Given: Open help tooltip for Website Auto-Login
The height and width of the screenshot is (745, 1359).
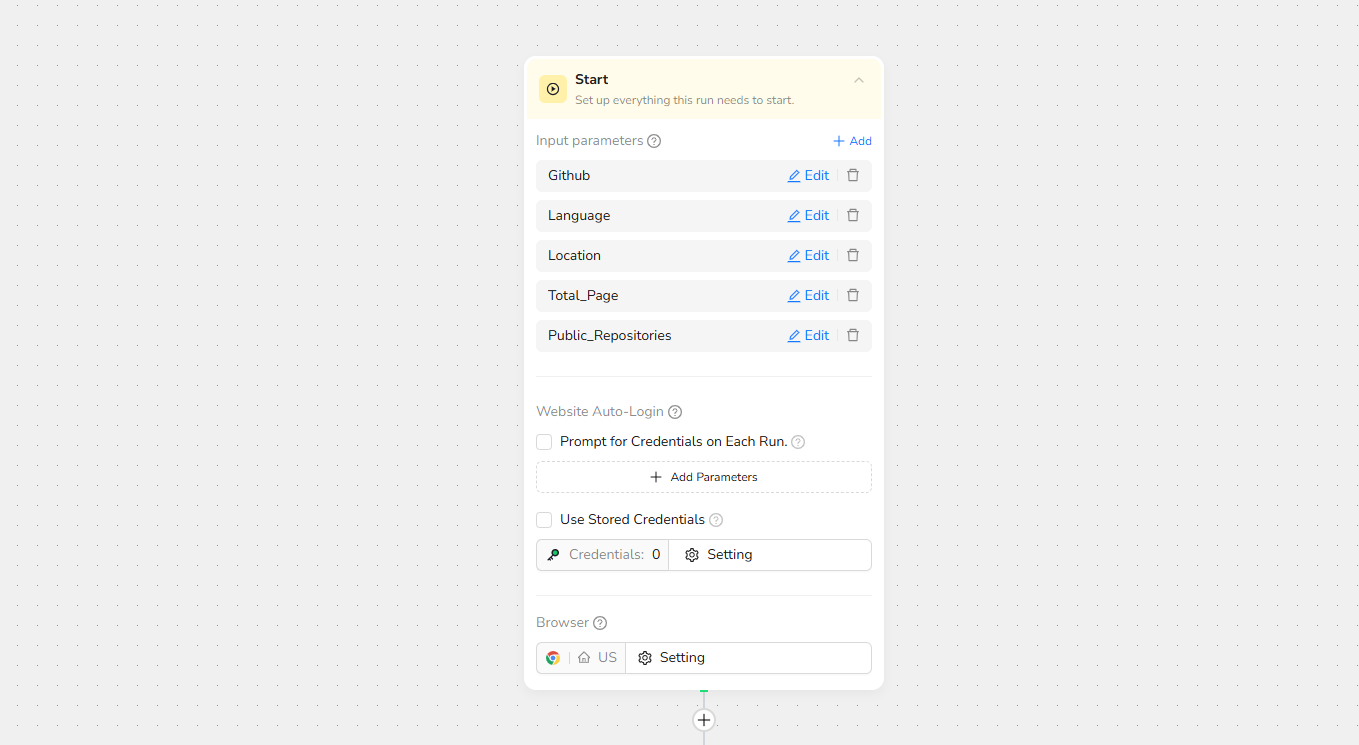Looking at the screenshot, I should point(675,412).
